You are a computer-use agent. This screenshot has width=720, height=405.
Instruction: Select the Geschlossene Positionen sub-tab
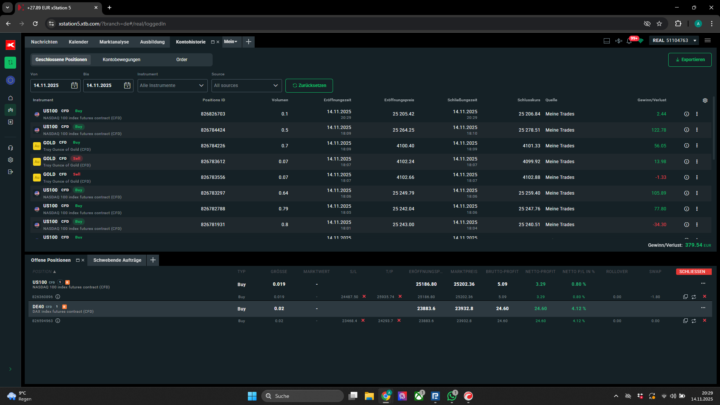coord(61,60)
